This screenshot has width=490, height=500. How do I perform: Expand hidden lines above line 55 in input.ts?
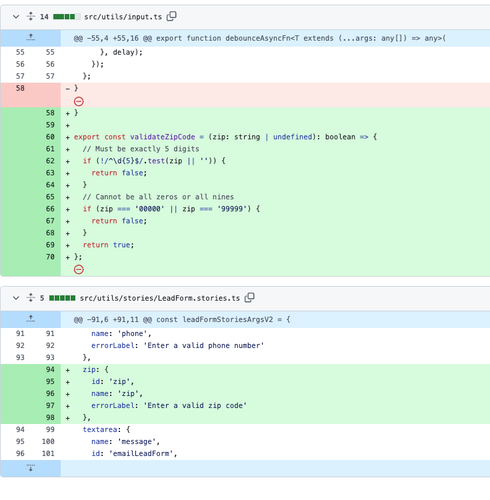(31, 38)
